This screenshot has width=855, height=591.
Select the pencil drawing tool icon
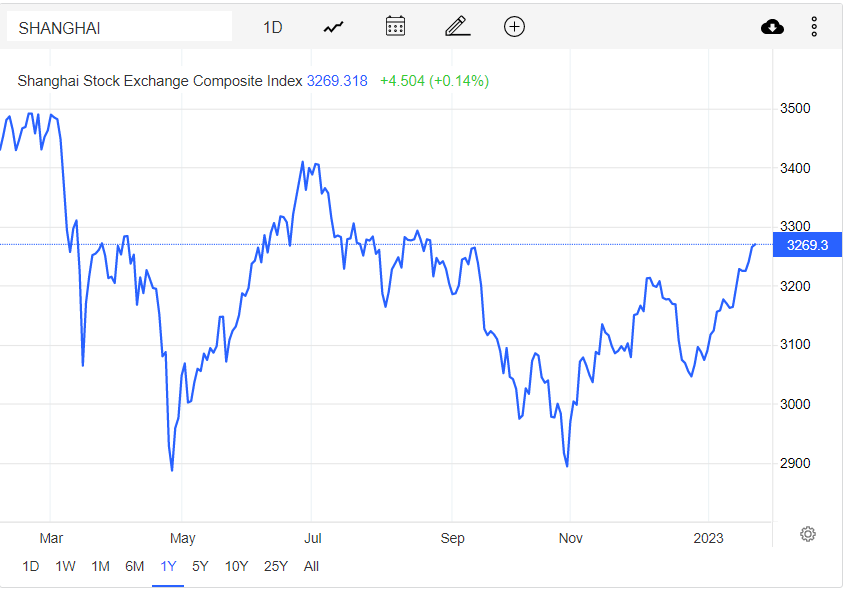click(x=457, y=26)
